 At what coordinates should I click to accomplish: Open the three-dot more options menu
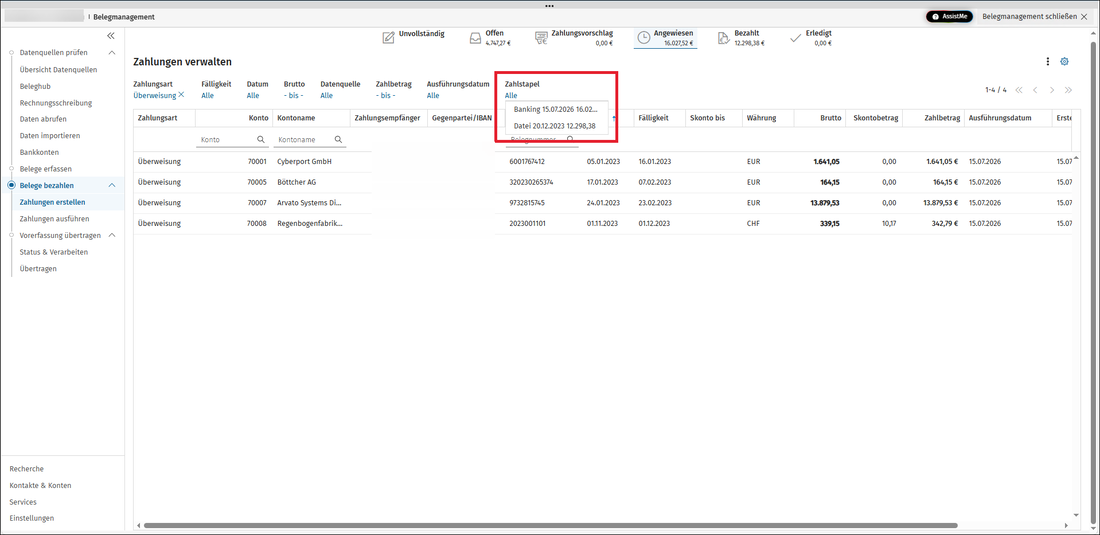[1048, 62]
